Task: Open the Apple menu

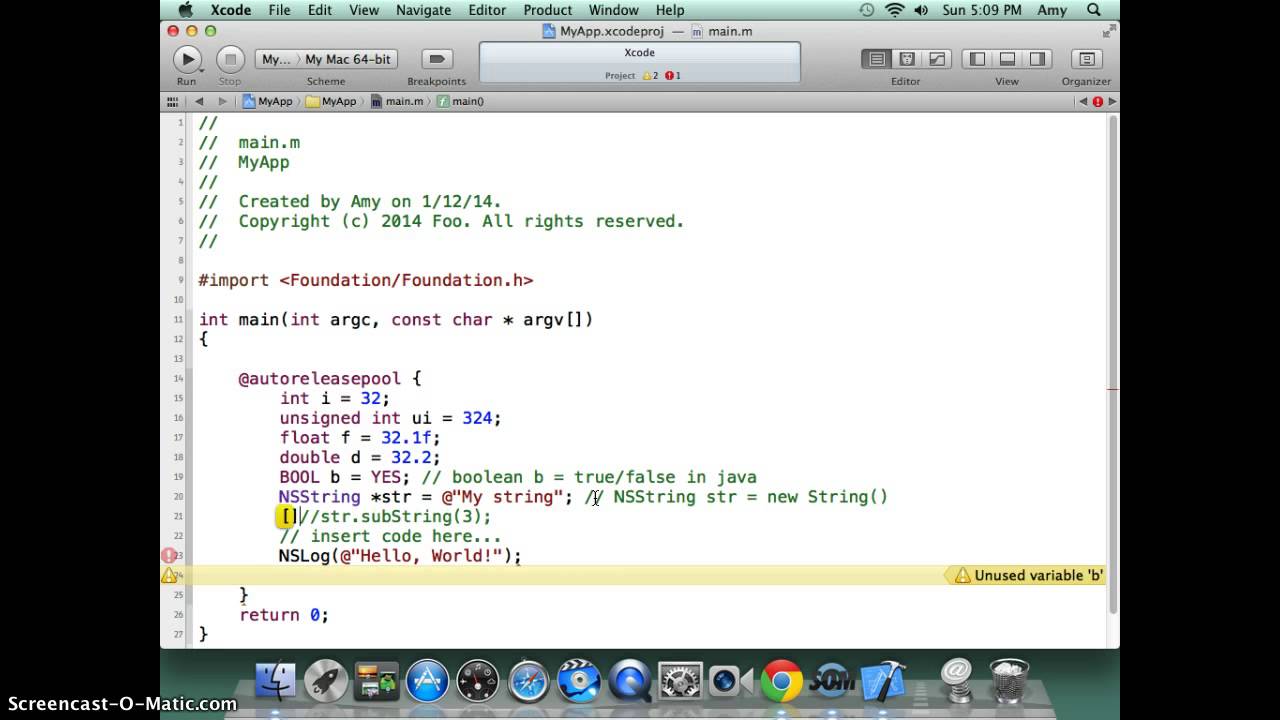Action: tap(184, 10)
